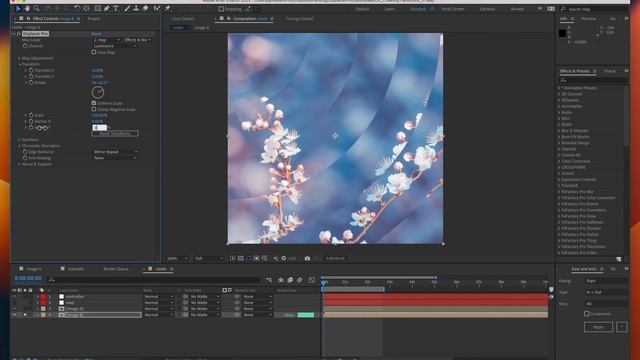Toggle the [image A] layer visibility
Viewport: 640px width, 360px height.
14,309
